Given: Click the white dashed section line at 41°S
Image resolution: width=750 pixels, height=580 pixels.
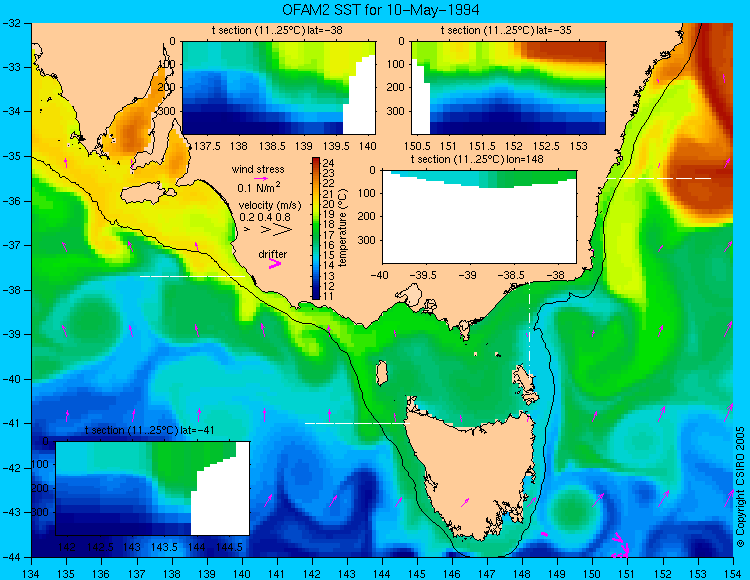Looking at the screenshot, I should tap(356, 423).
